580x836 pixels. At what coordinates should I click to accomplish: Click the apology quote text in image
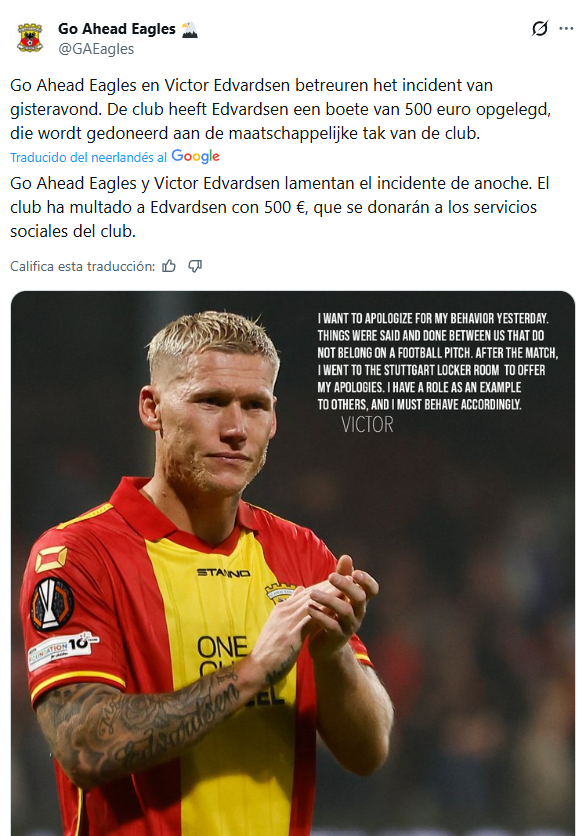coord(438,361)
